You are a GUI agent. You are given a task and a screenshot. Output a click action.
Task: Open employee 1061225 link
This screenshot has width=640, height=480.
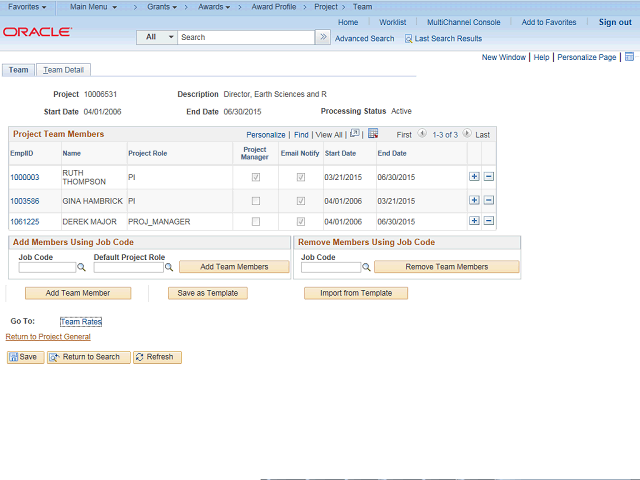(x=25, y=222)
